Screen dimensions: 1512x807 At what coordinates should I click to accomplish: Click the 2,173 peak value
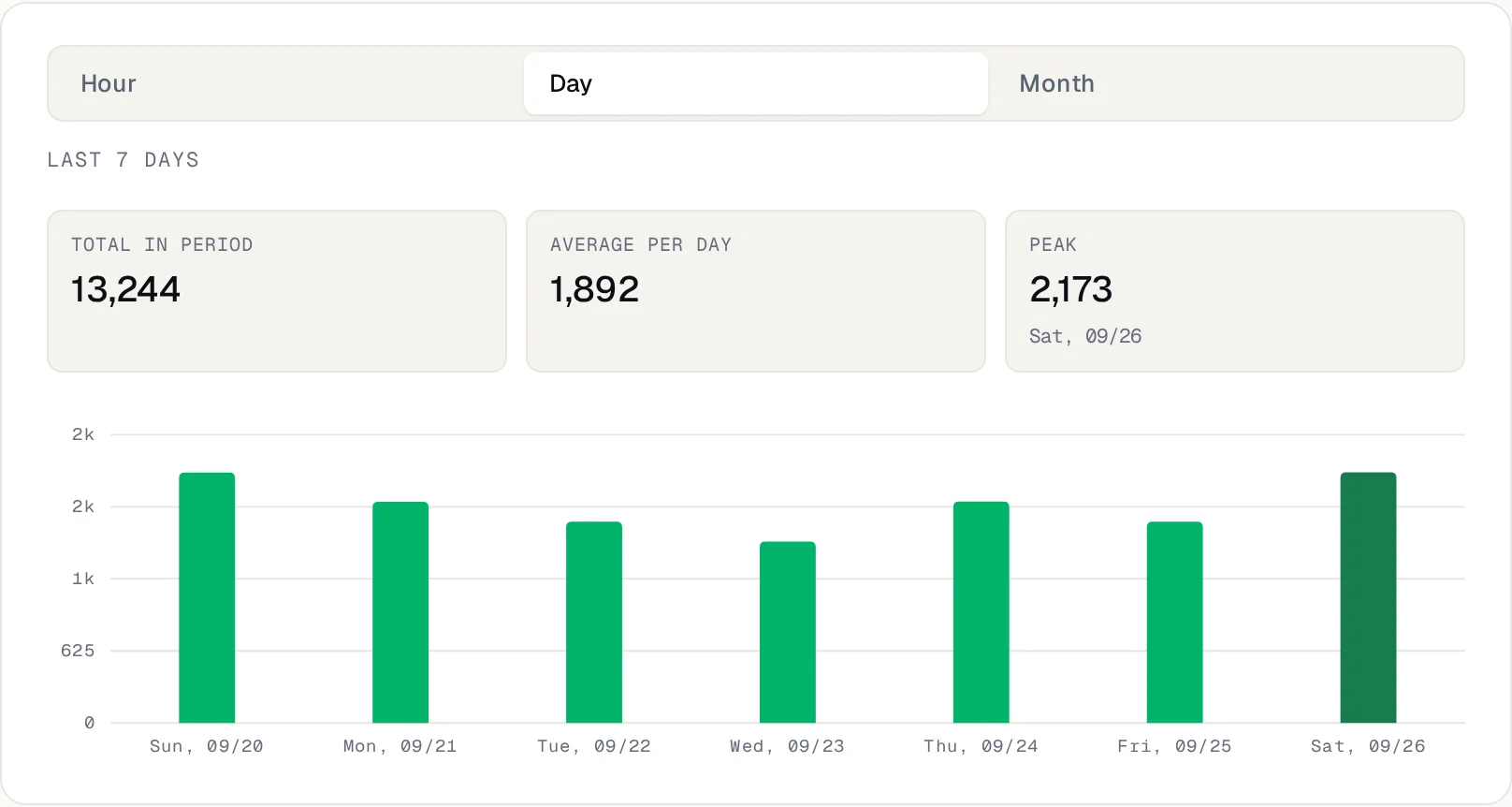(1070, 289)
